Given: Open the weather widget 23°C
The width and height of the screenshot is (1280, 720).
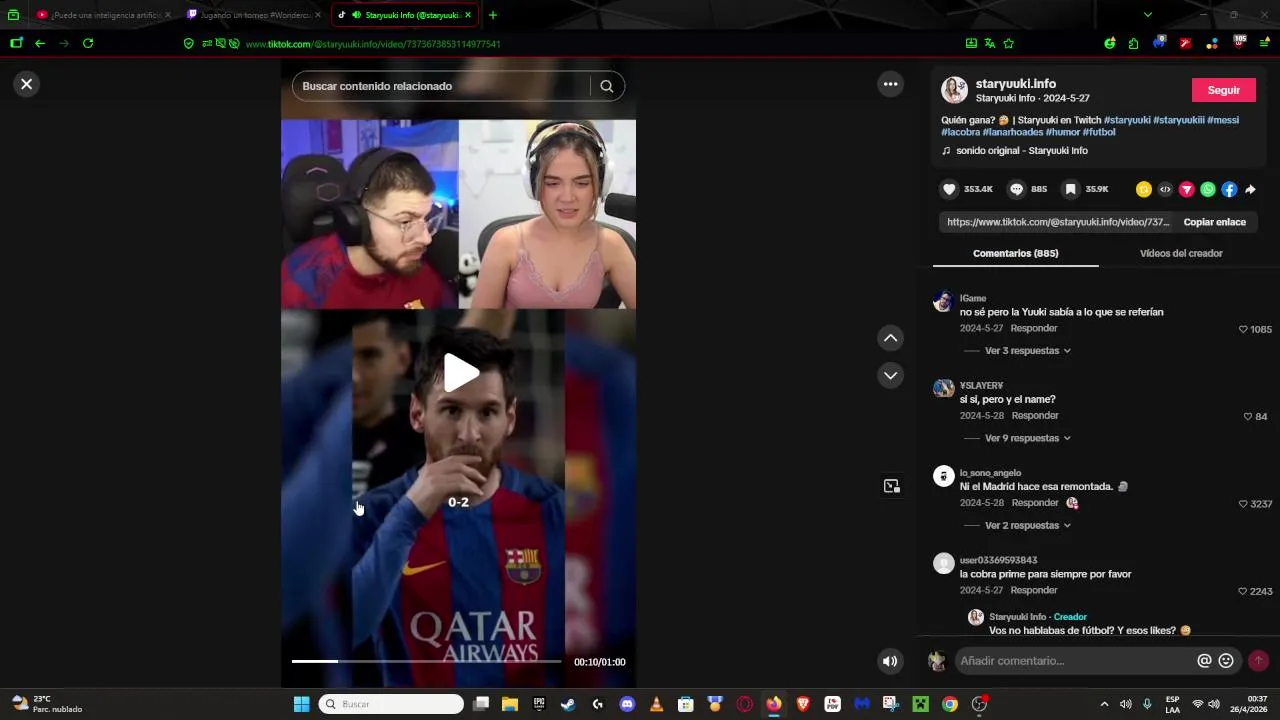Looking at the screenshot, I should tap(46, 704).
